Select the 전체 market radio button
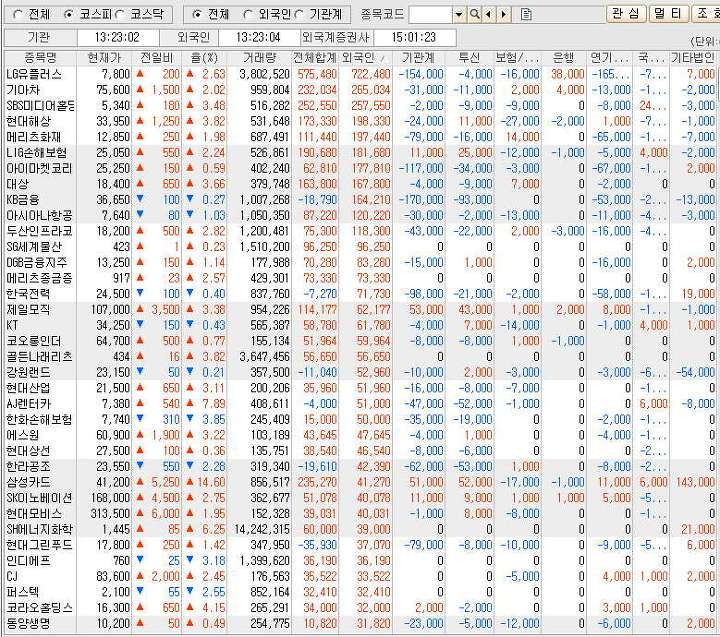The height and width of the screenshot is (637, 720). click(18, 15)
